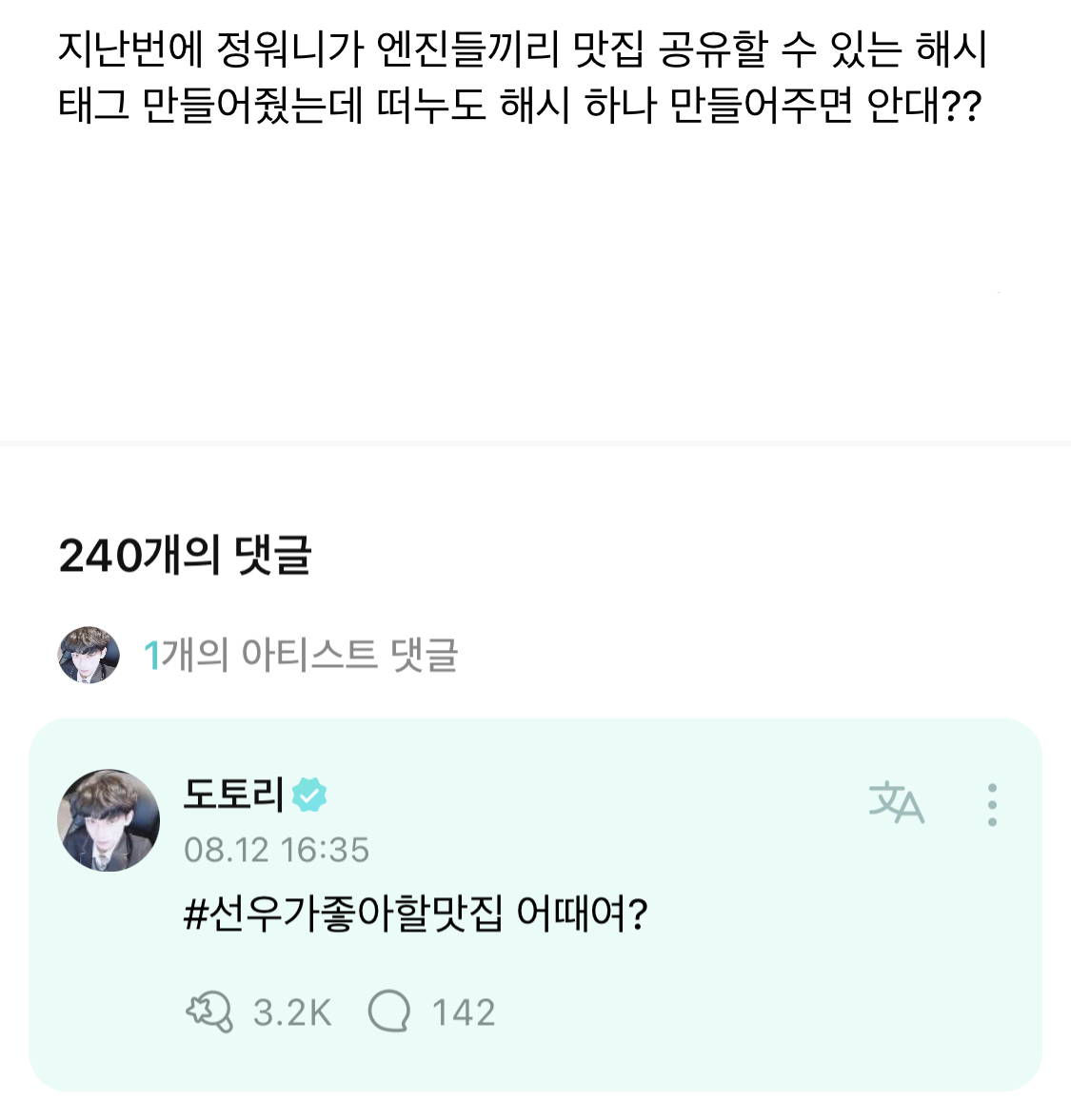
Task: Filter by 1개의 아티스트 댓글
Action: [301, 655]
